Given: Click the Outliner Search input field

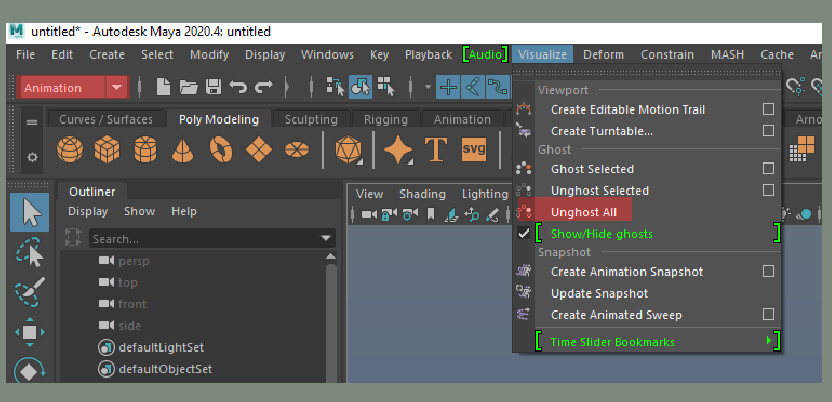Looking at the screenshot, I should (212, 239).
